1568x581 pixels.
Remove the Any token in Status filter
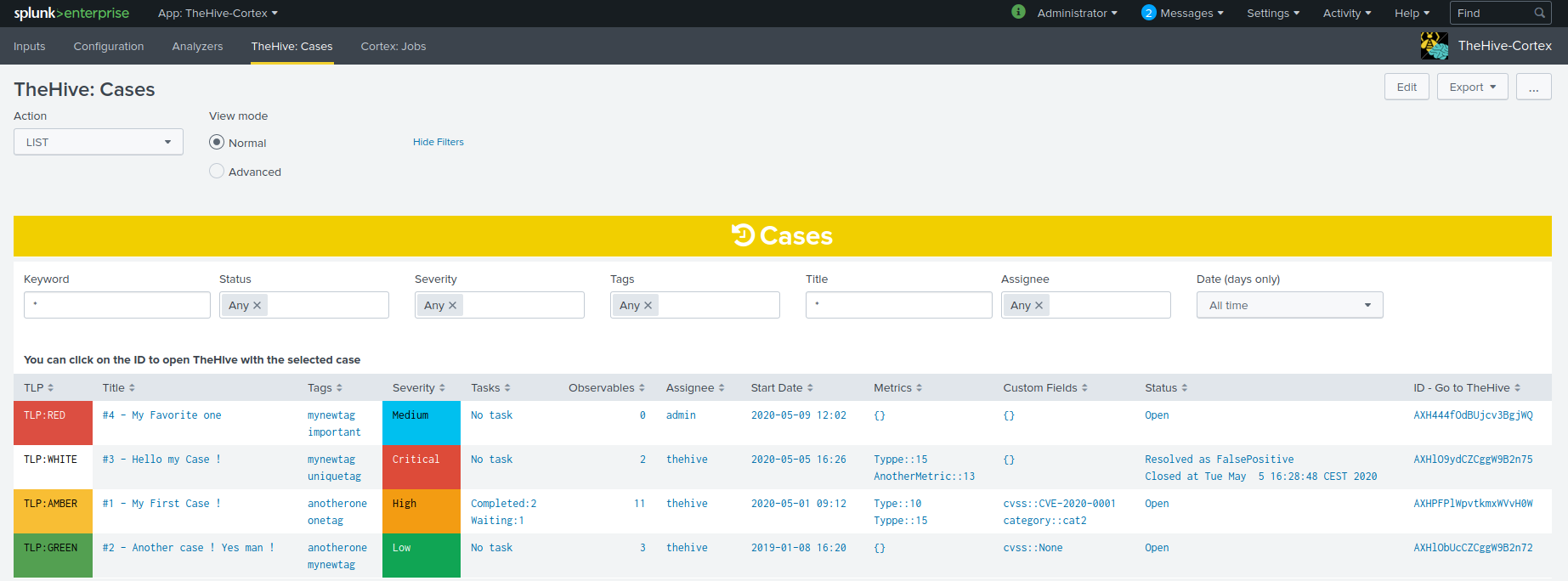(258, 305)
